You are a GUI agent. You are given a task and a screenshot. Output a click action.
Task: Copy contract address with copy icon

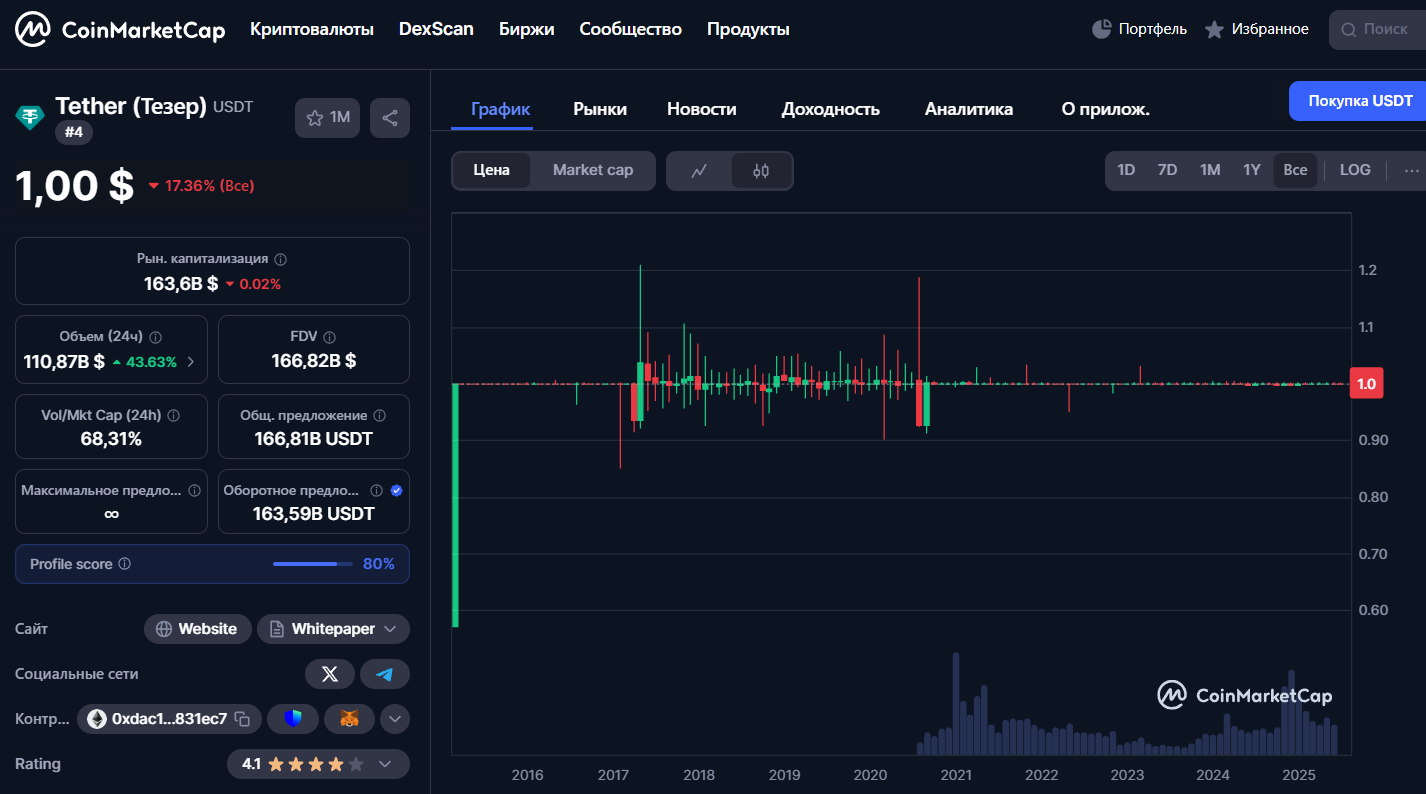242,719
